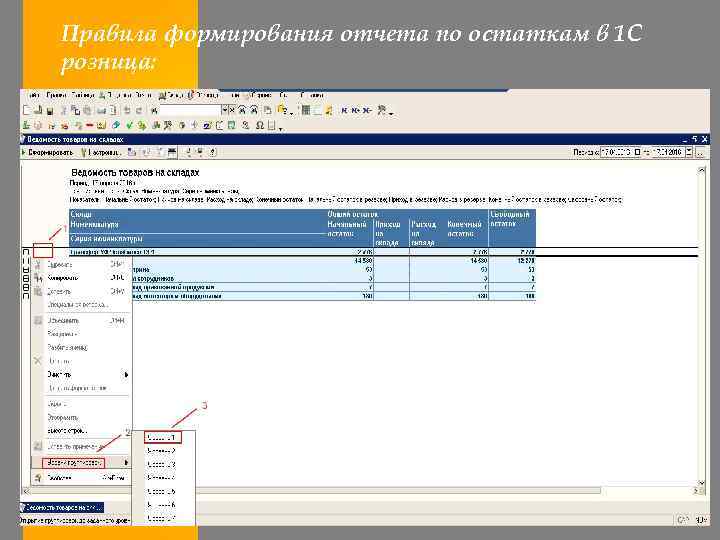Click the period end date field

(668, 152)
